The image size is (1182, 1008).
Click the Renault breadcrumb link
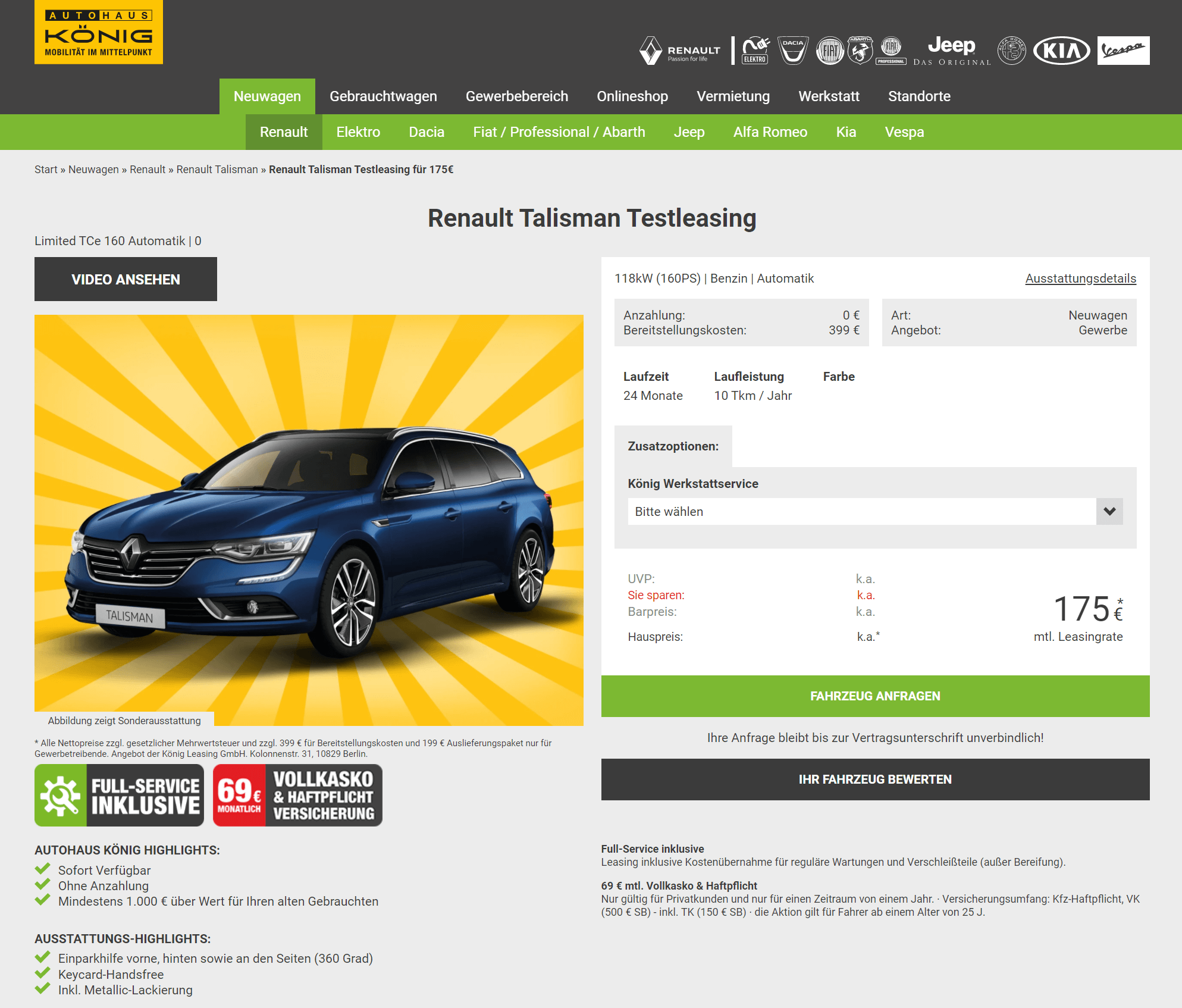click(x=148, y=170)
